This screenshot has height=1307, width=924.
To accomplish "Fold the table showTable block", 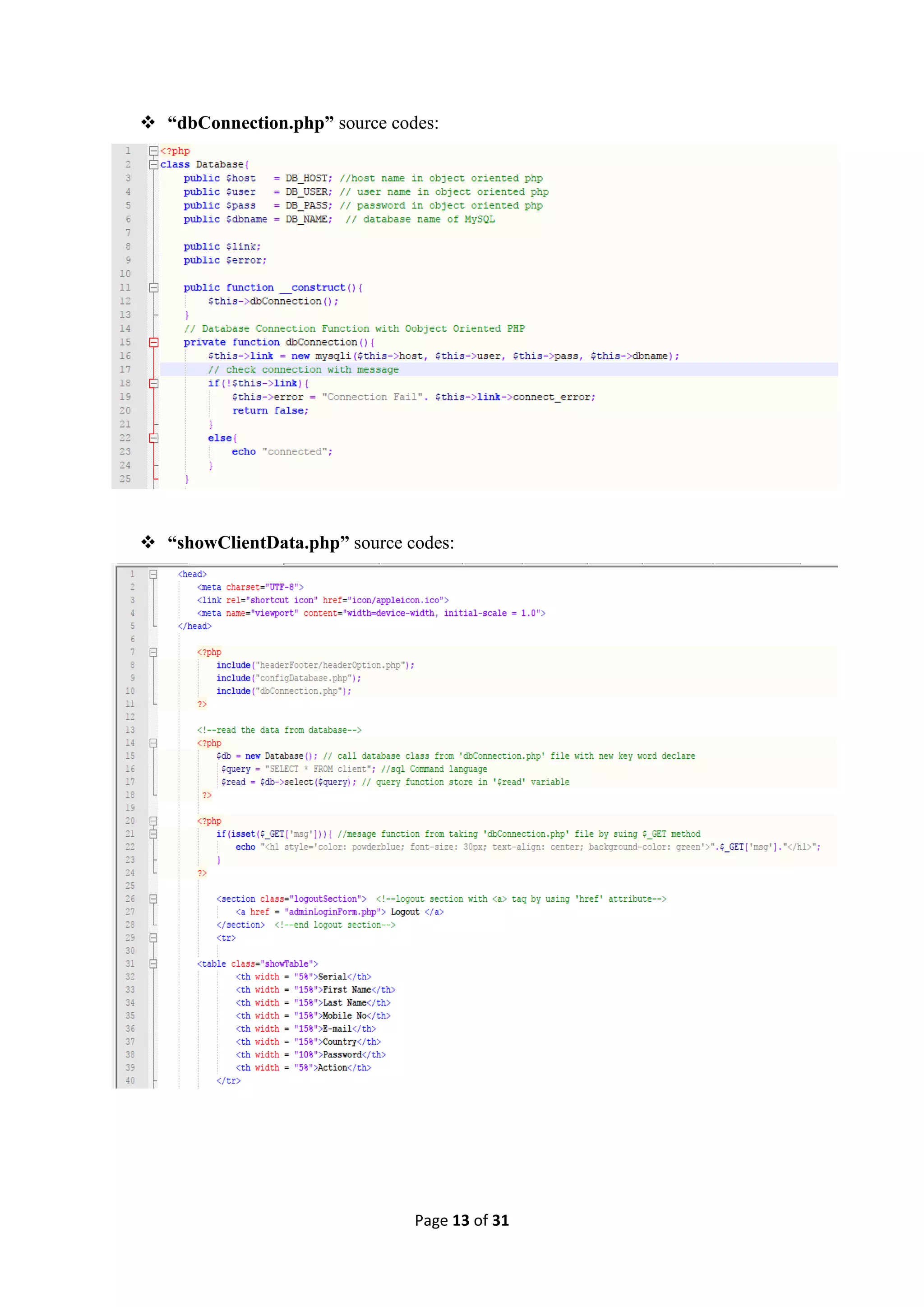I will (153, 964).
